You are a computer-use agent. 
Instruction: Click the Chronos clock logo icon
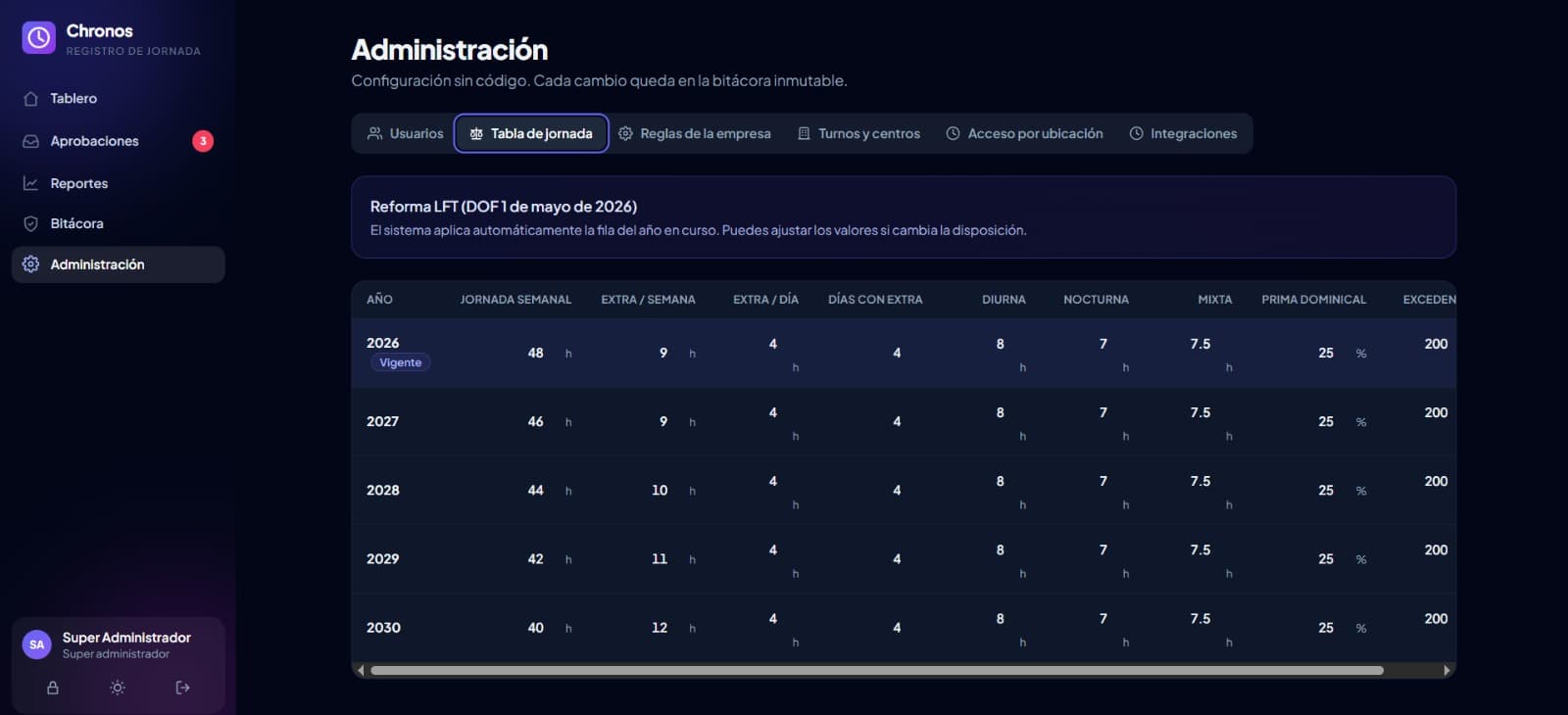coord(39,38)
